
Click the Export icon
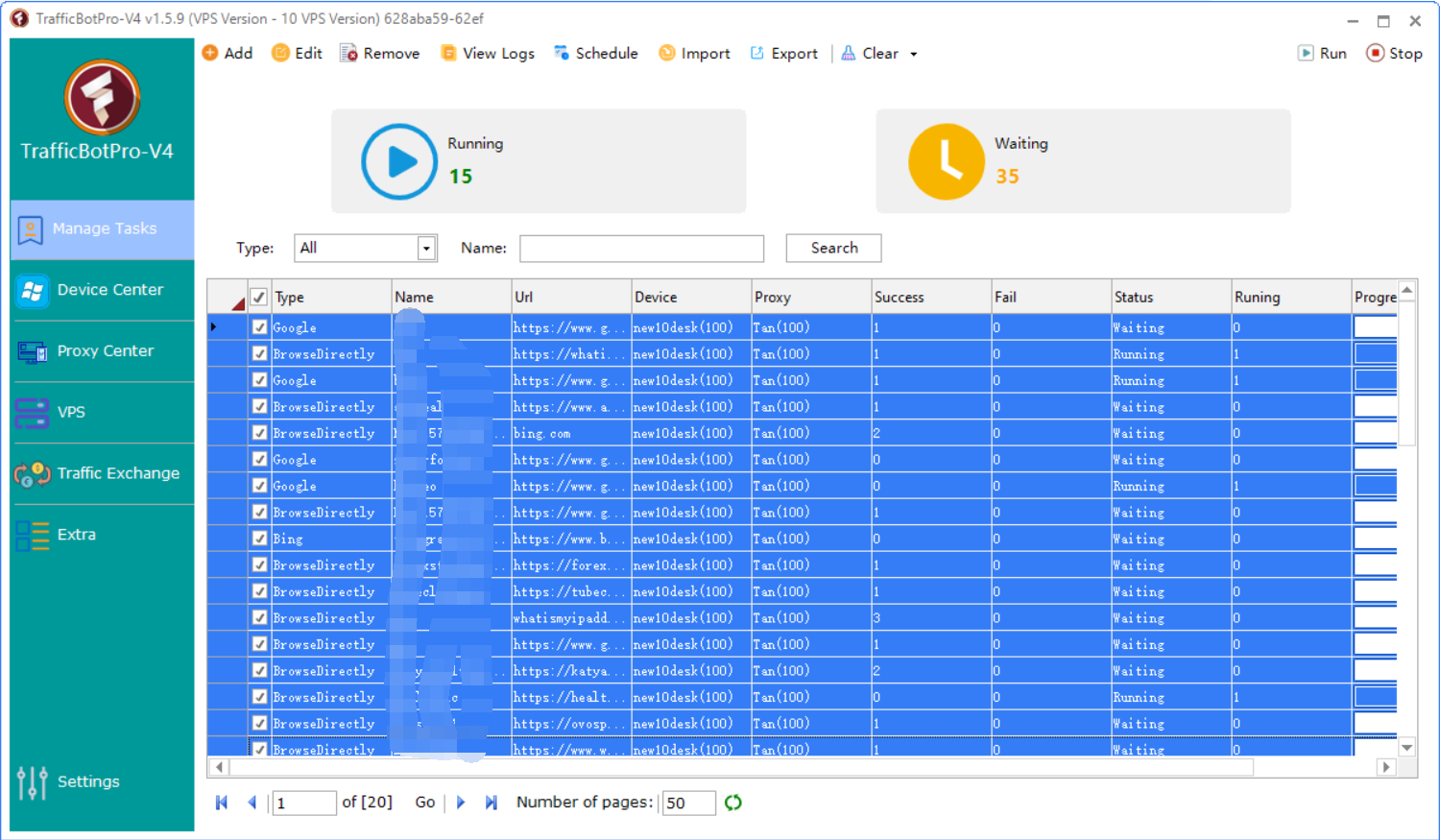coord(757,53)
